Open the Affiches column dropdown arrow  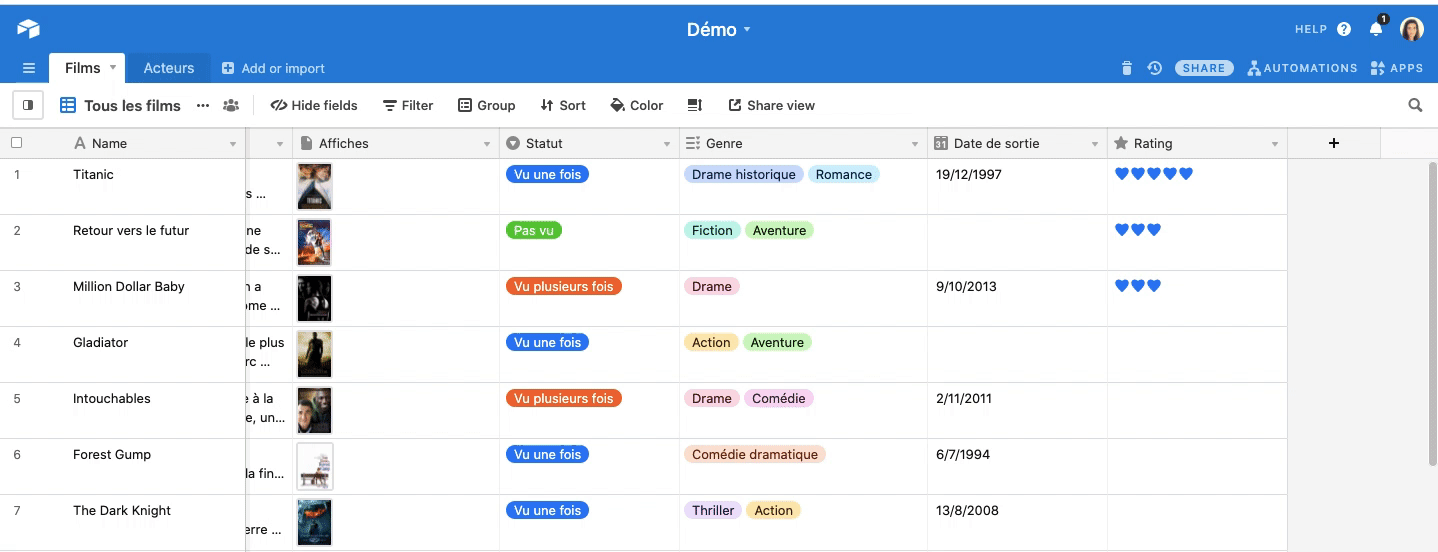coord(487,144)
